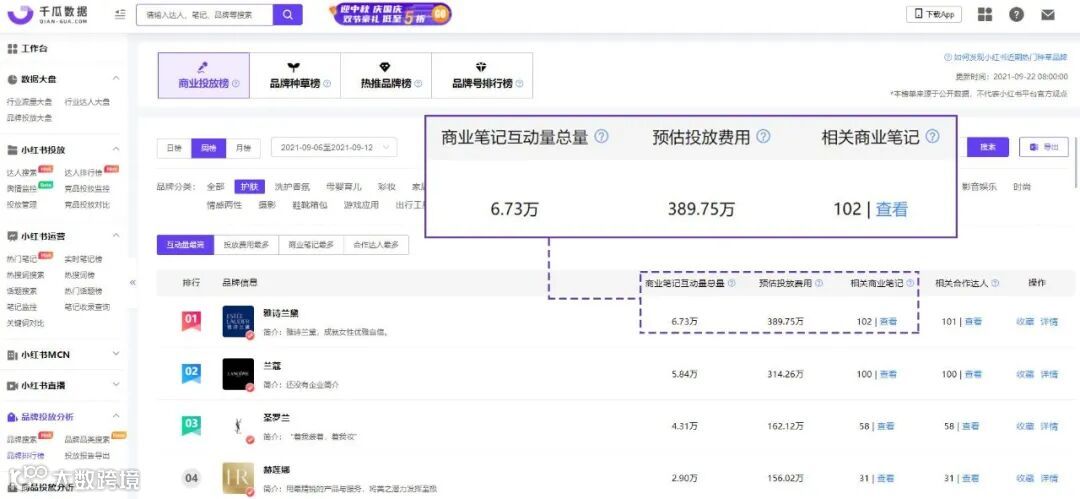Select the 品牌号排行榜 tab

tap(482, 76)
